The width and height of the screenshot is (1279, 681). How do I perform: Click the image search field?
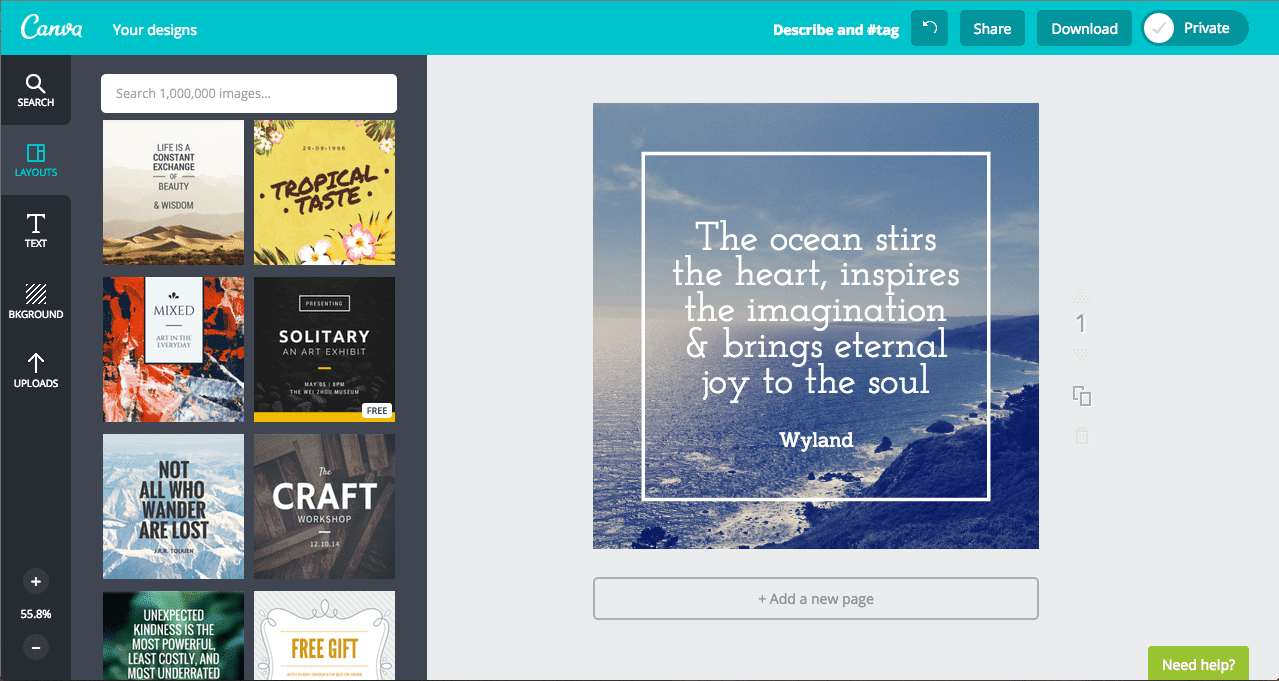(x=247, y=93)
